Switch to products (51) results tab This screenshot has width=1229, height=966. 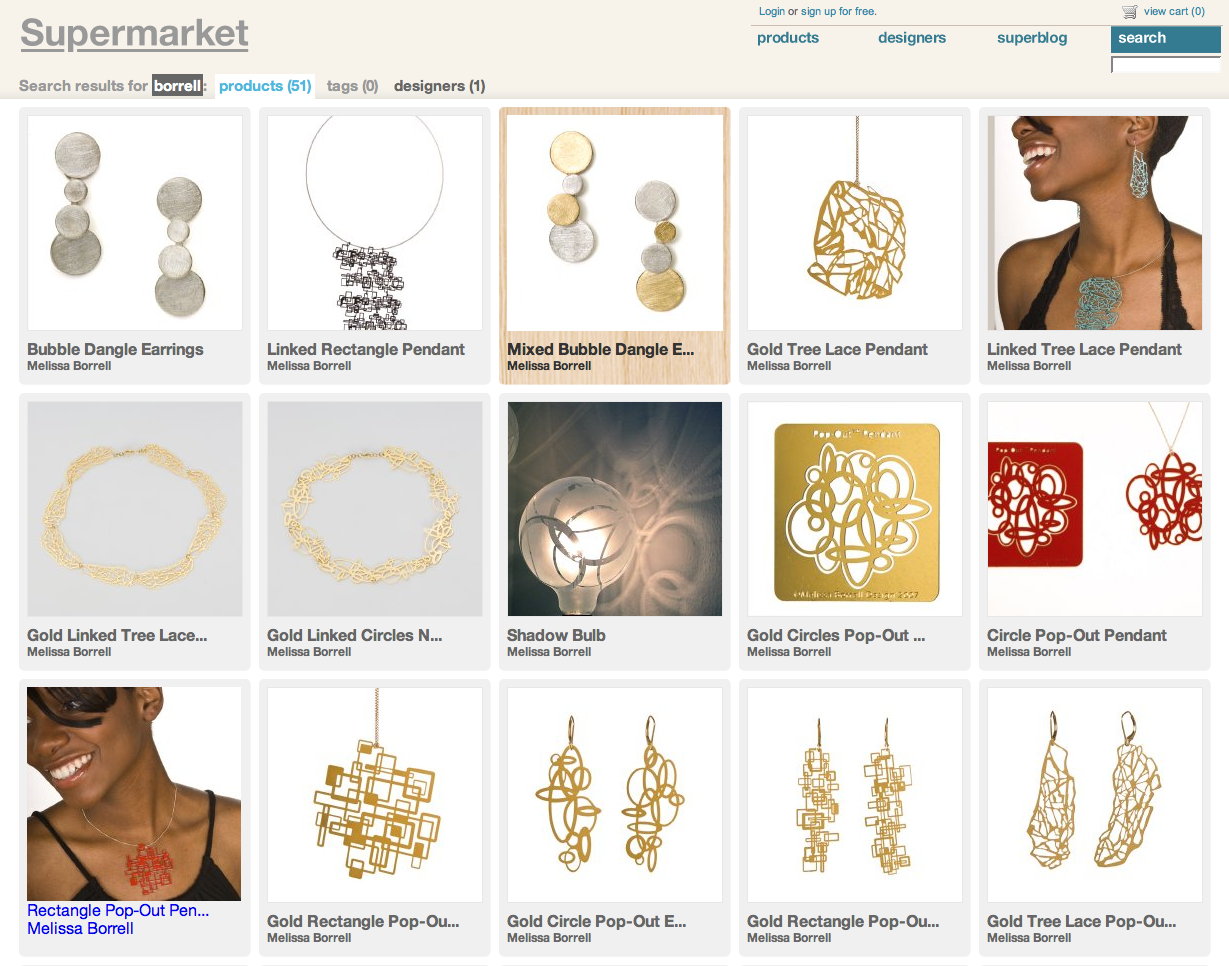pos(265,86)
